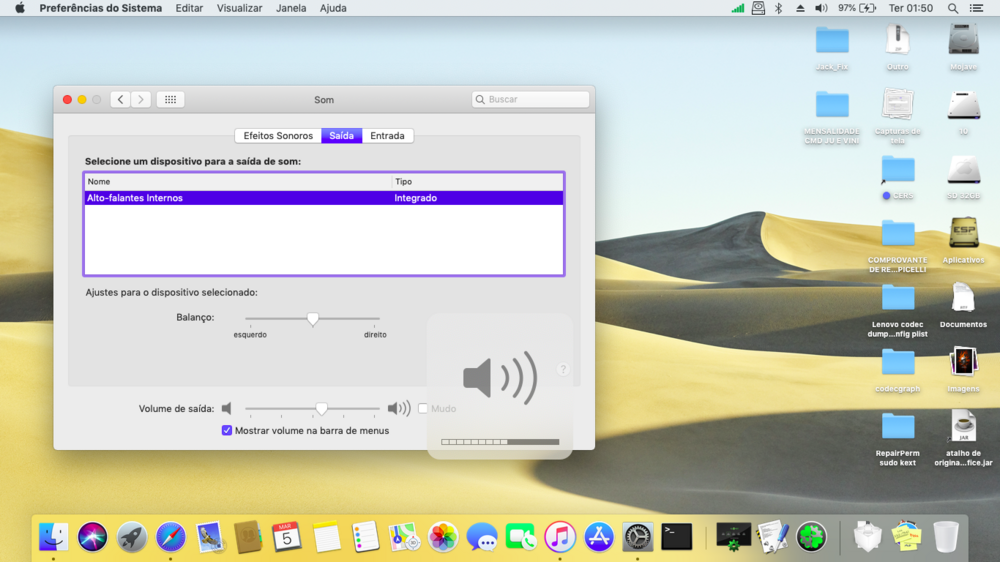Image resolution: width=1000 pixels, height=562 pixels.
Task: Uncheck Mostrar volume na barra de menus
Action: pos(227,431)
